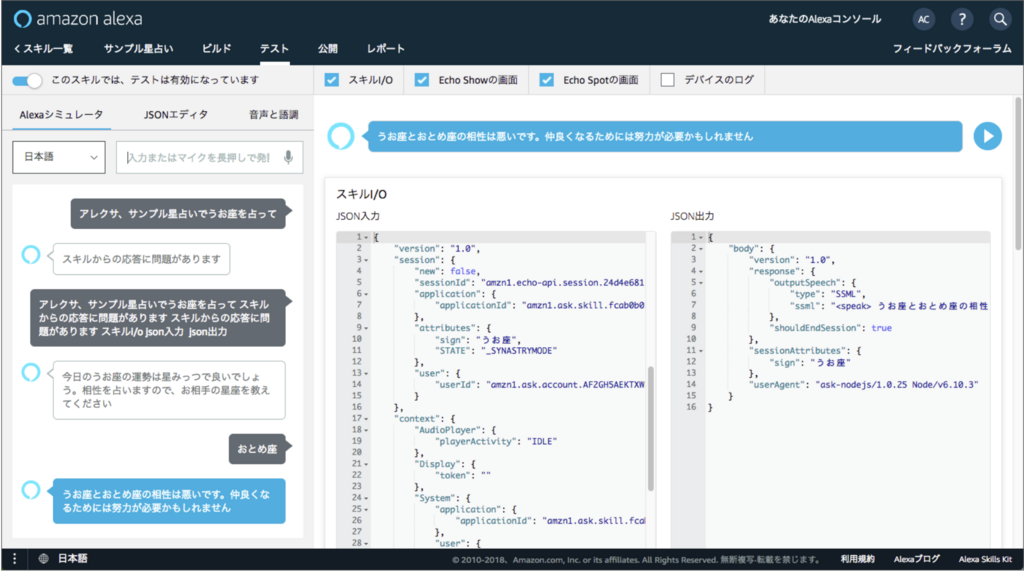Collapse the "application" fold at input line 6

pyautogui.click(x=366, y=294)
